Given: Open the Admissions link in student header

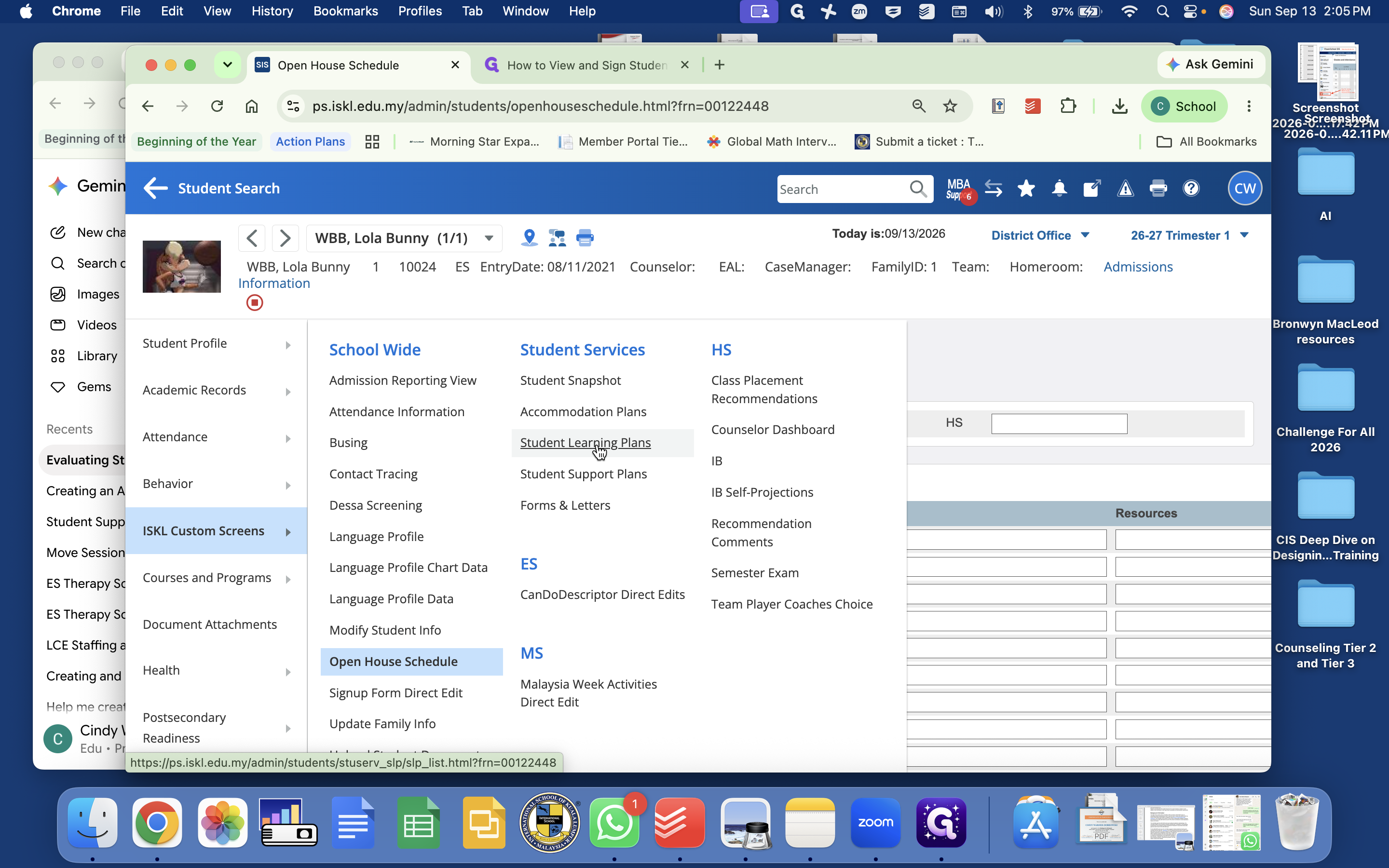Looking at the screenshot, I should pyautogui.click(x=1138, y=267).
